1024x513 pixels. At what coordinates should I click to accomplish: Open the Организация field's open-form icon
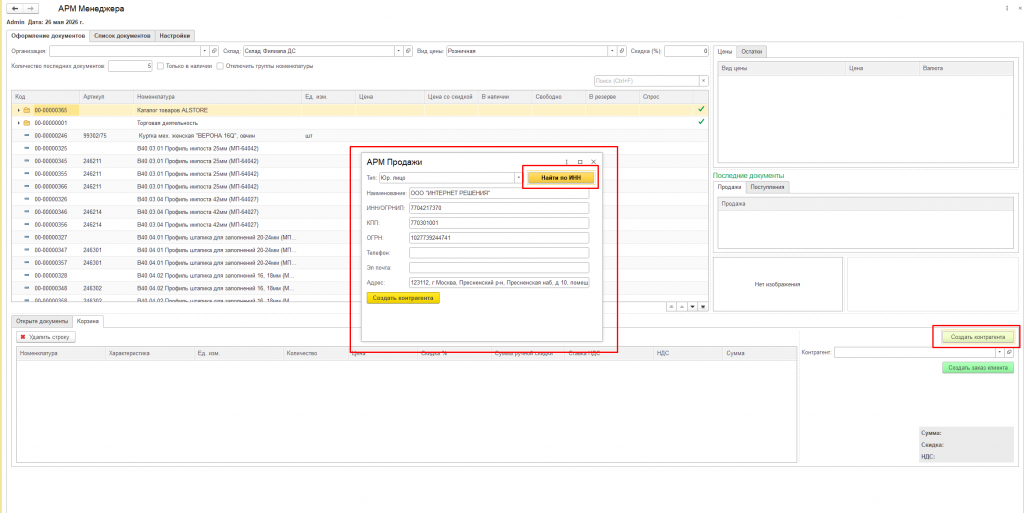pyautogui.click(x=214, y=50)
